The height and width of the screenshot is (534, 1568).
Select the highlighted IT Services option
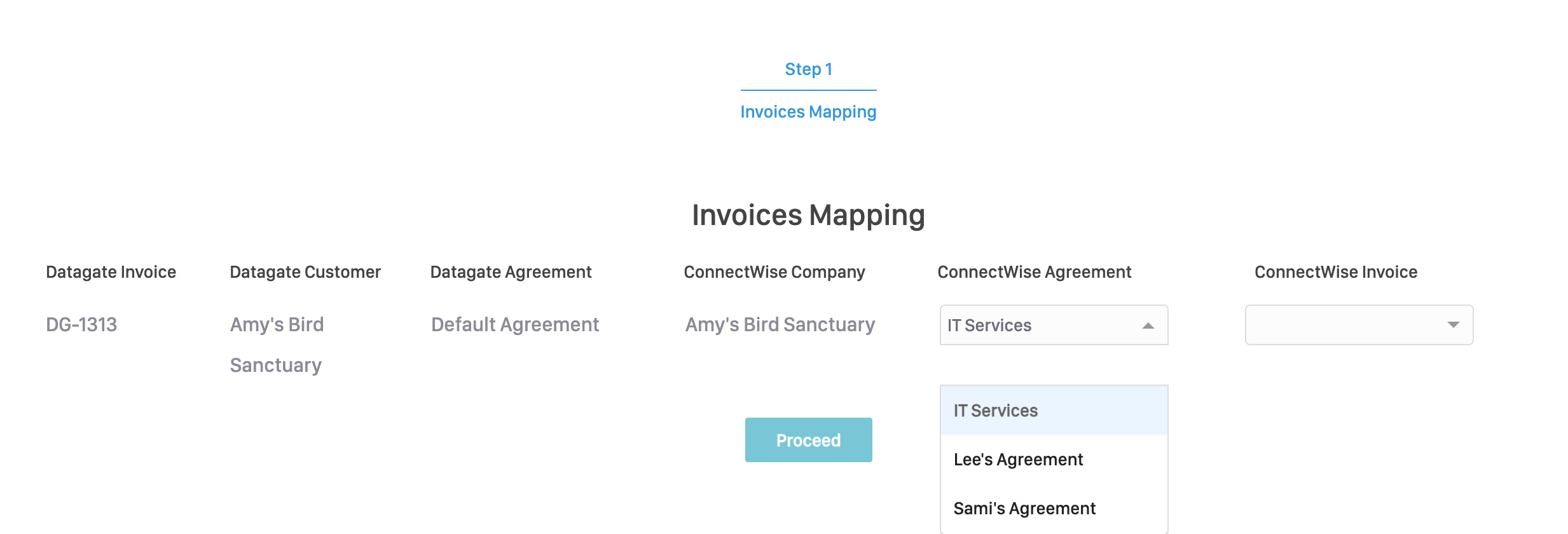pyautogui.click(x=996, y=411)
